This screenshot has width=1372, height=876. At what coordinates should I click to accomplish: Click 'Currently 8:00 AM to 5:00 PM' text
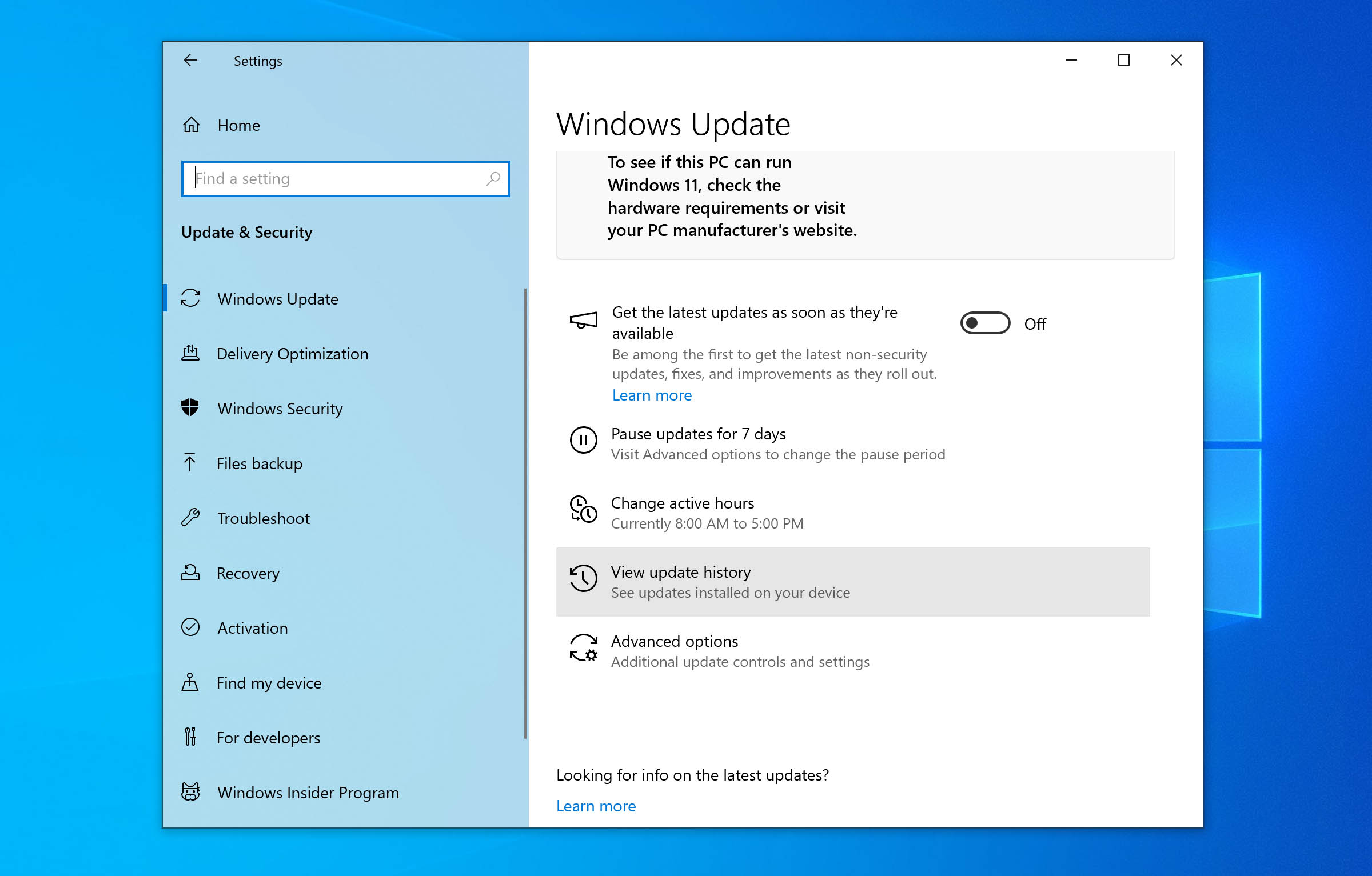coord(707,523)
